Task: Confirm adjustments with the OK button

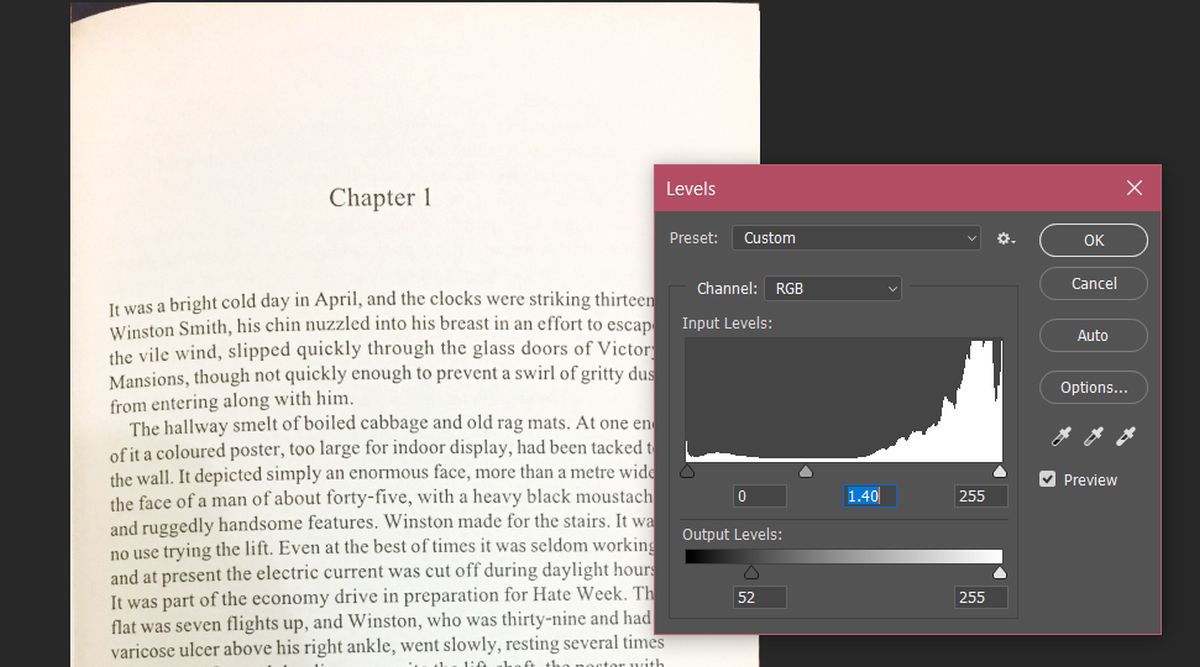Action: [1093, 240]
